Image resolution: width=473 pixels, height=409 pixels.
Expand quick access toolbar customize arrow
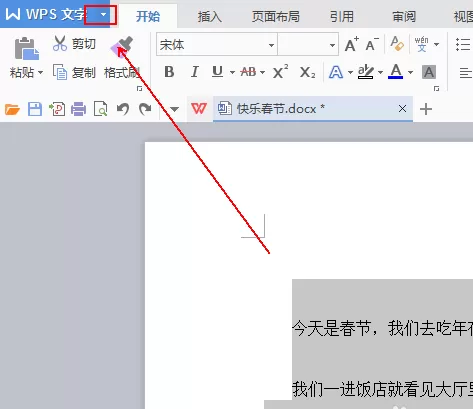tap(174, 109)
